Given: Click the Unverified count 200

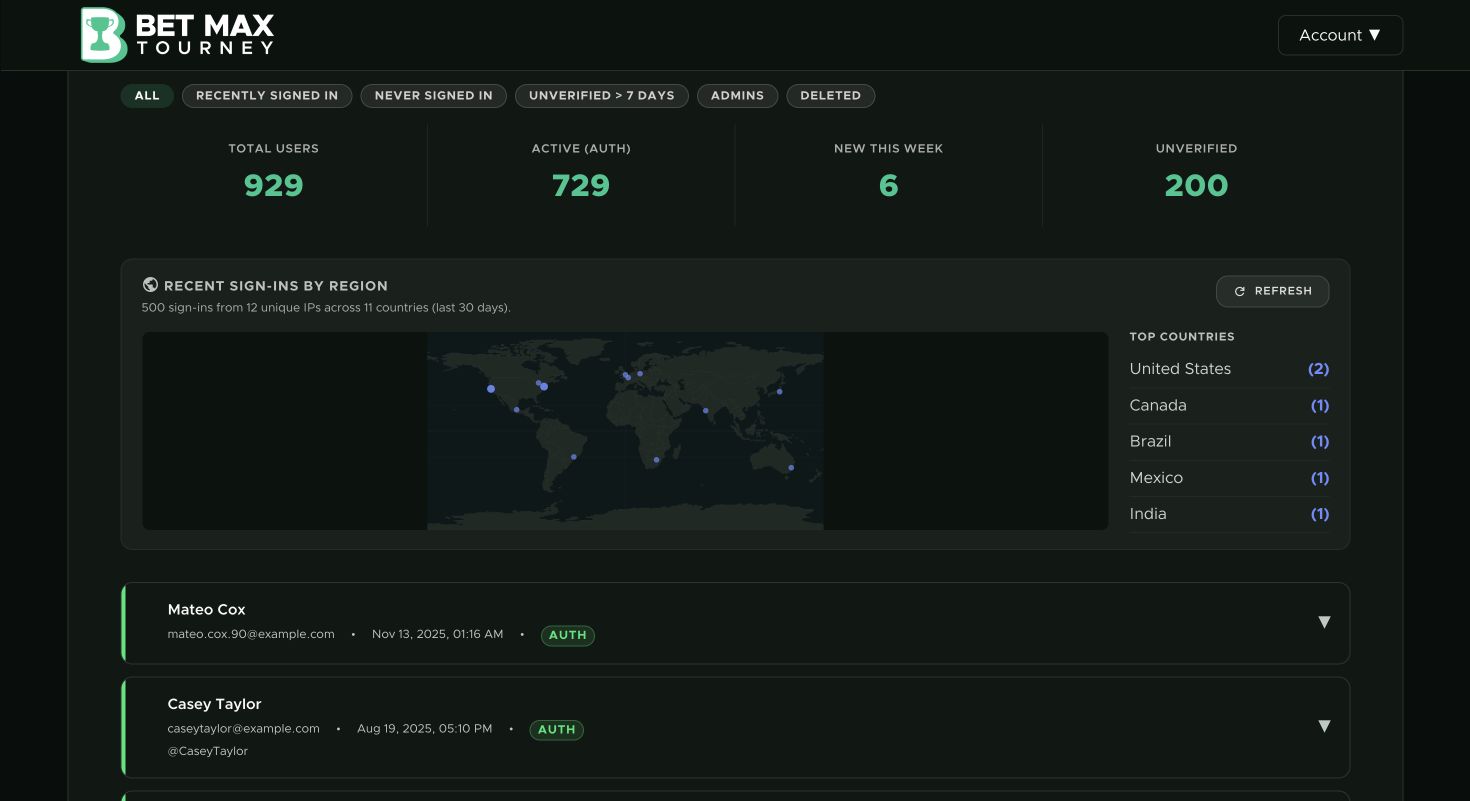Looking at the screenshot, I should click(1197, 185).
